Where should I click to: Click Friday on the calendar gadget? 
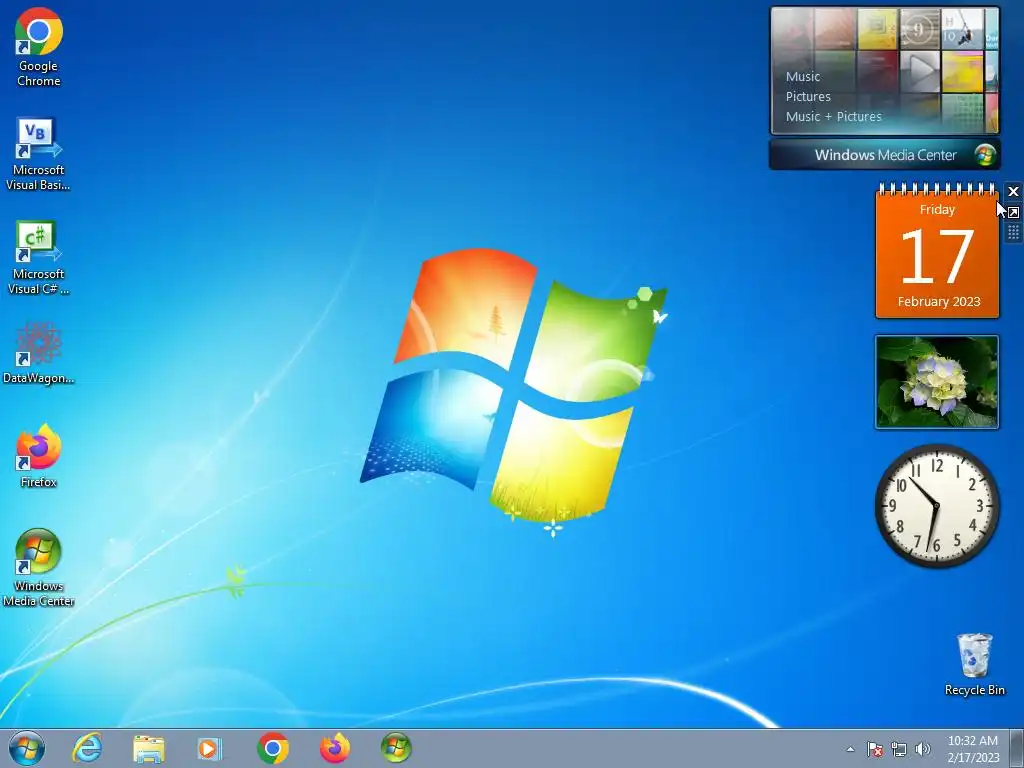[x=937, y=210]
